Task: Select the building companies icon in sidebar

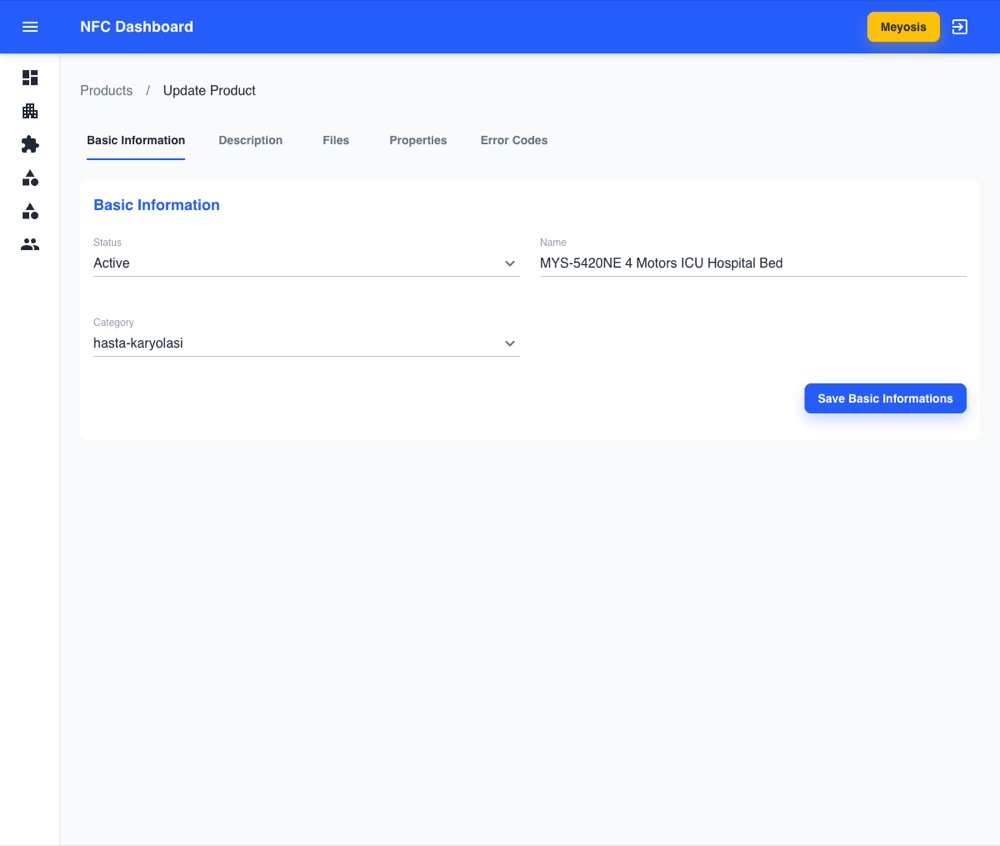Action: tap(30, 111)
